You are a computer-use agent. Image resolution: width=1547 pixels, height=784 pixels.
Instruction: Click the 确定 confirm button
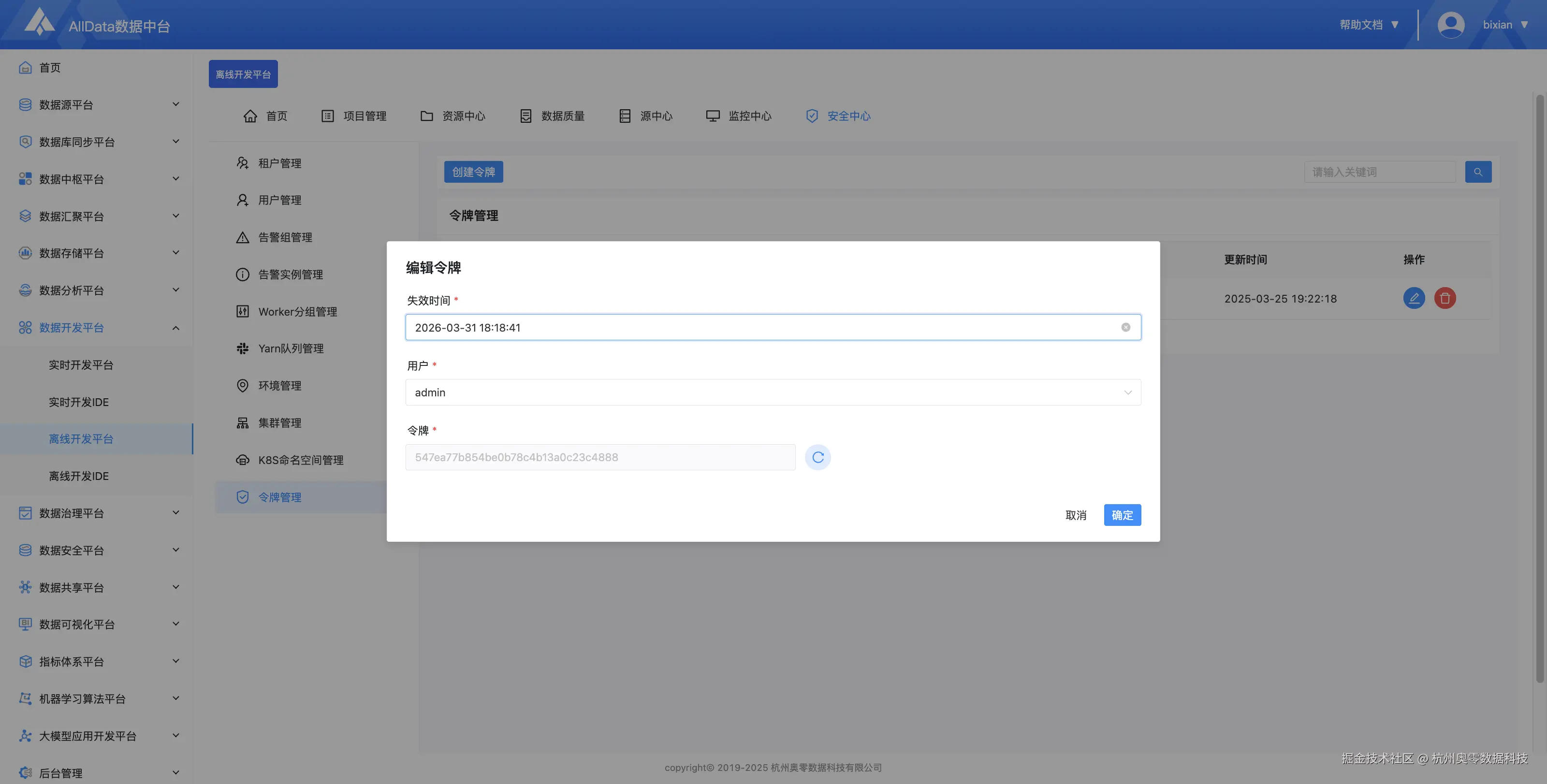coord(1122,515)
